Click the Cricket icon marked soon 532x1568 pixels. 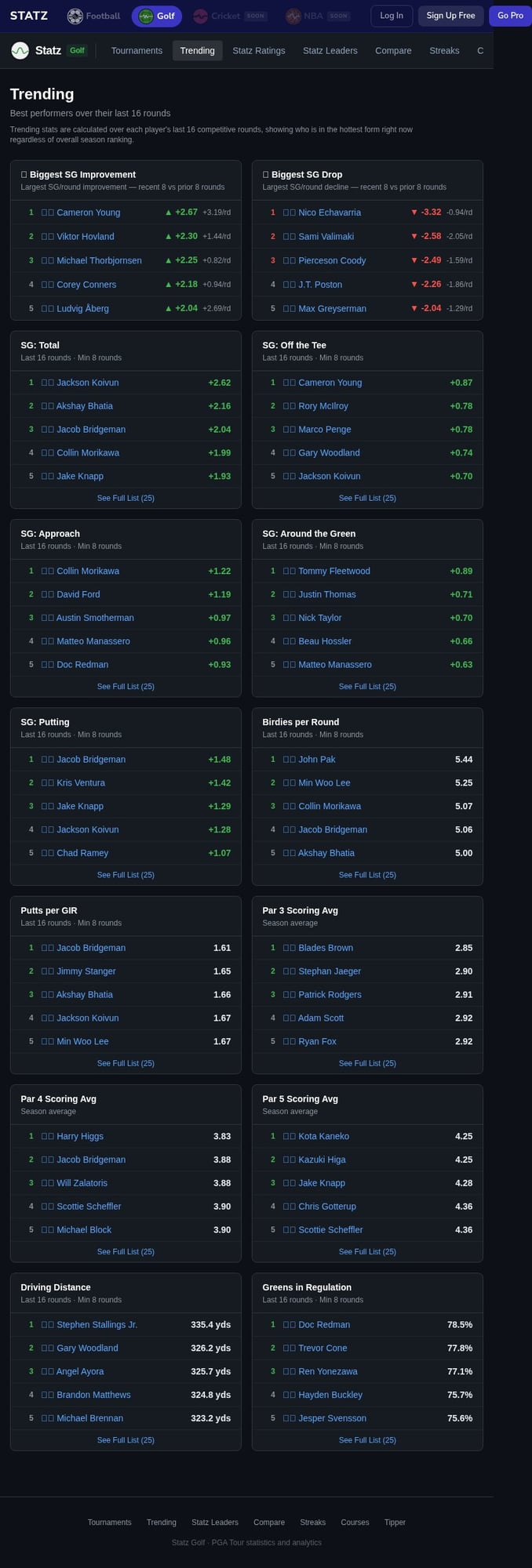pyautogui.click(x=201, y=16)
